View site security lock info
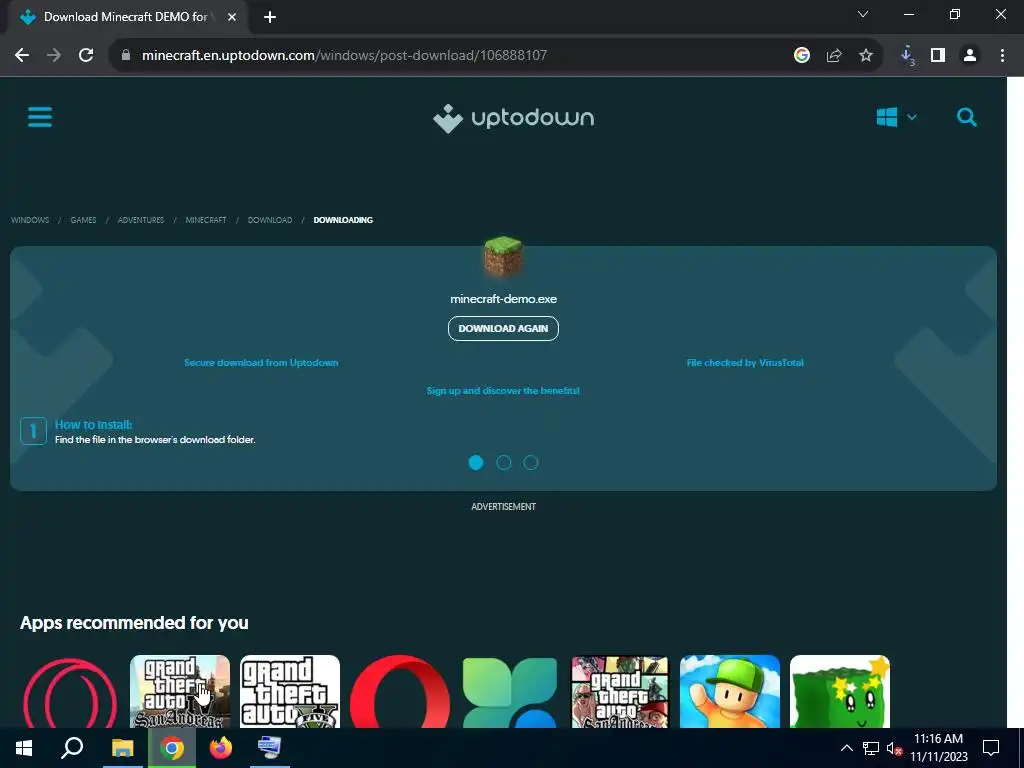 (126, 56)
